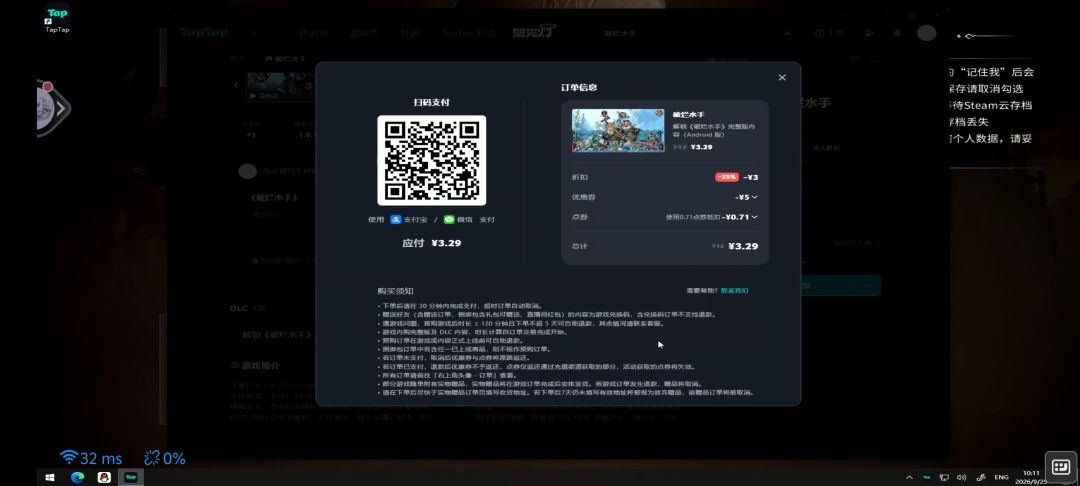Screen dimensions: 1080x486
Task: Expand the floating side widget arrow
Action: 61,109
